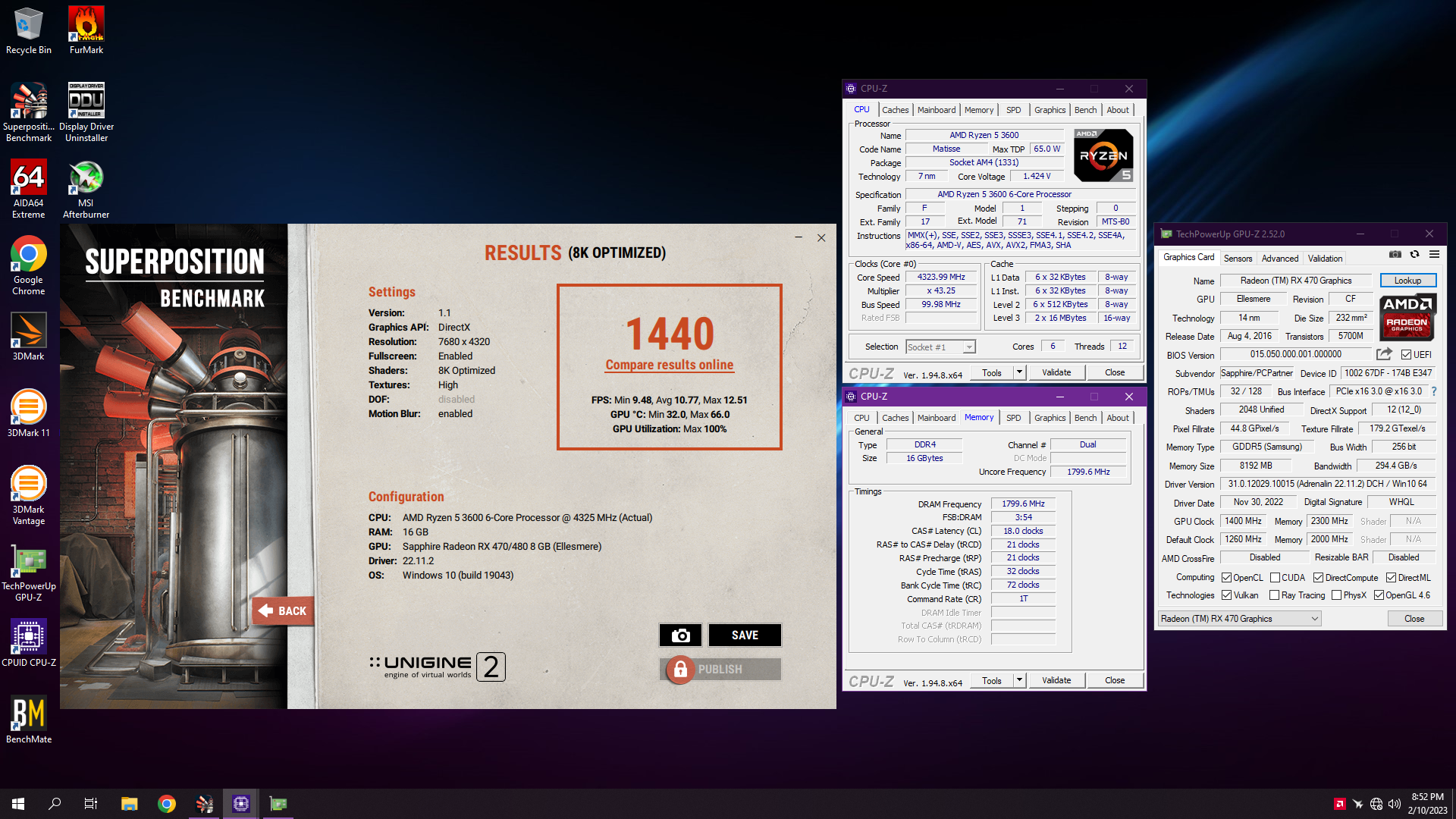
Task: Open the Advanced tab in GPU-Z
Action: 1279,259
